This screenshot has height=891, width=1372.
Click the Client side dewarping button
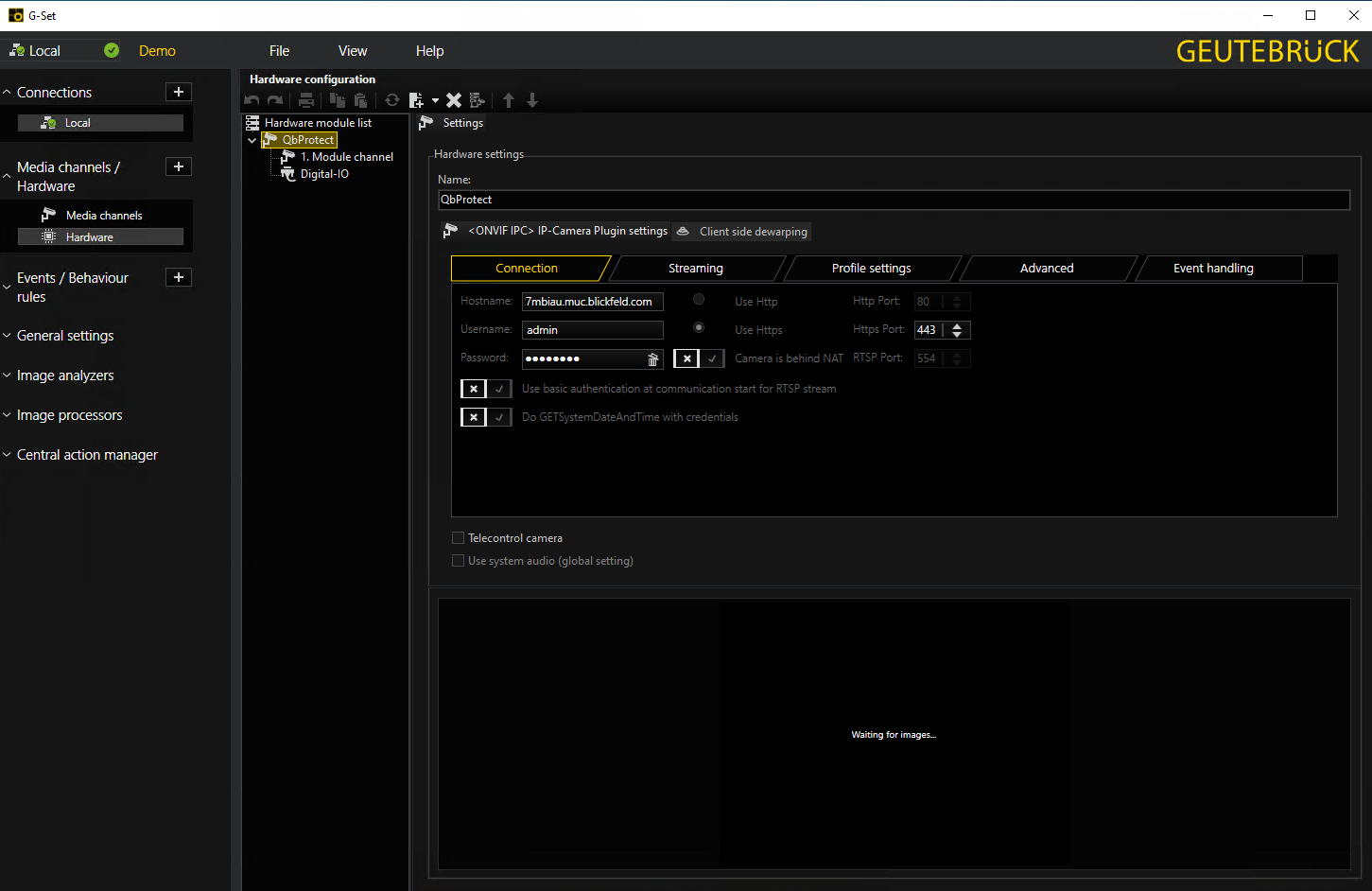pyautogui.click(x=743, y=232)
